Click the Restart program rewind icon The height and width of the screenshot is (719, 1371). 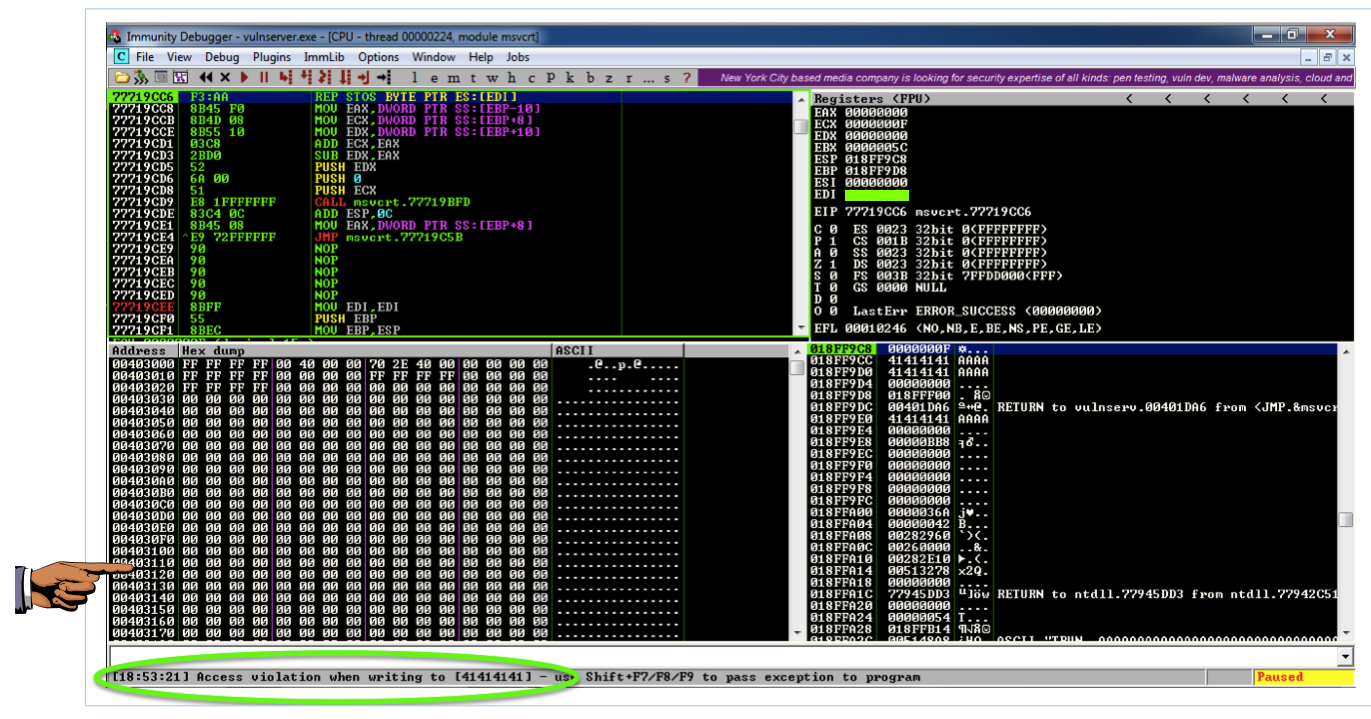(x=206, y=77)
